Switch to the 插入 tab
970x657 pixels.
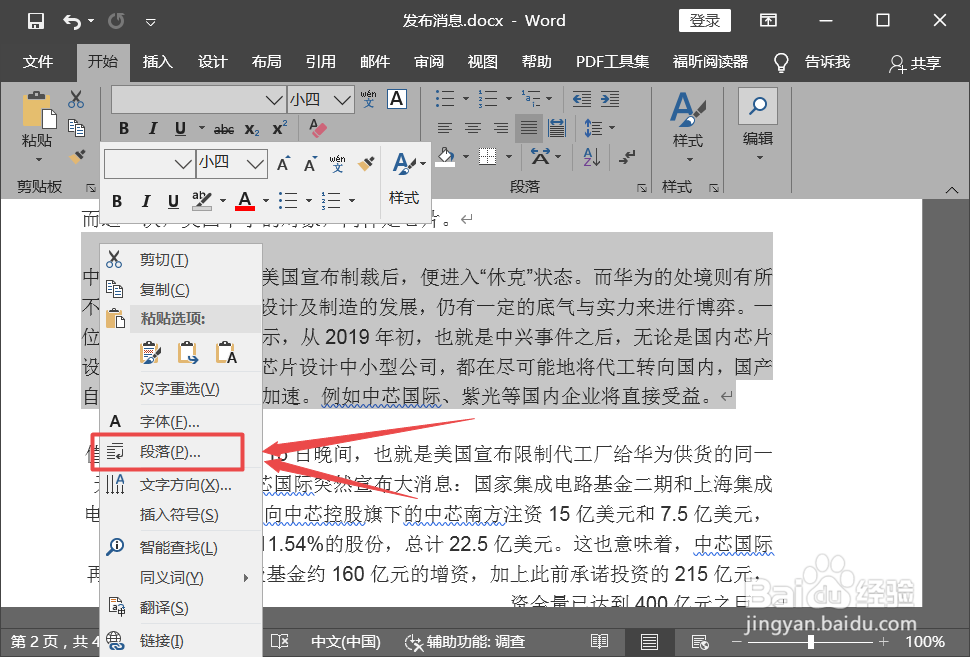[157, 62]
